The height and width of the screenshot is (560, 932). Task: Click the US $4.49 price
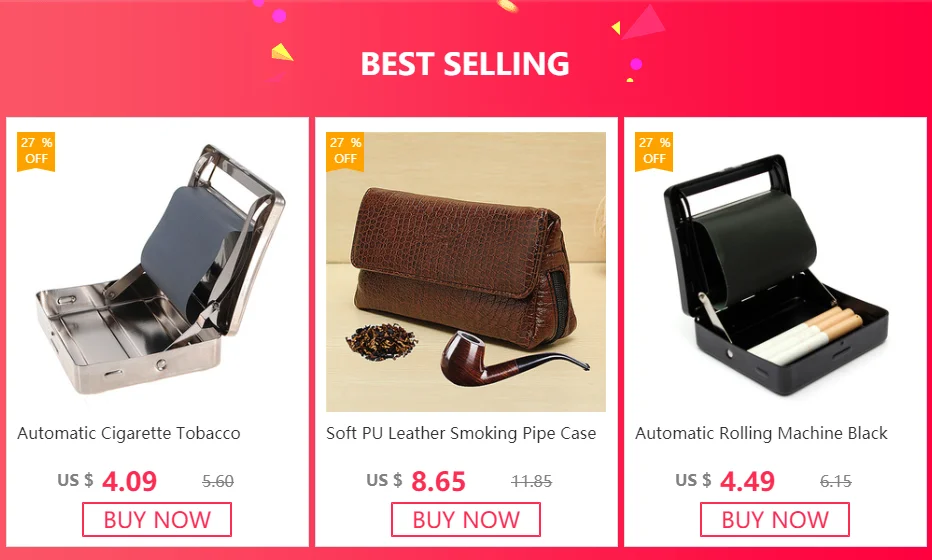tap(725, 481)
